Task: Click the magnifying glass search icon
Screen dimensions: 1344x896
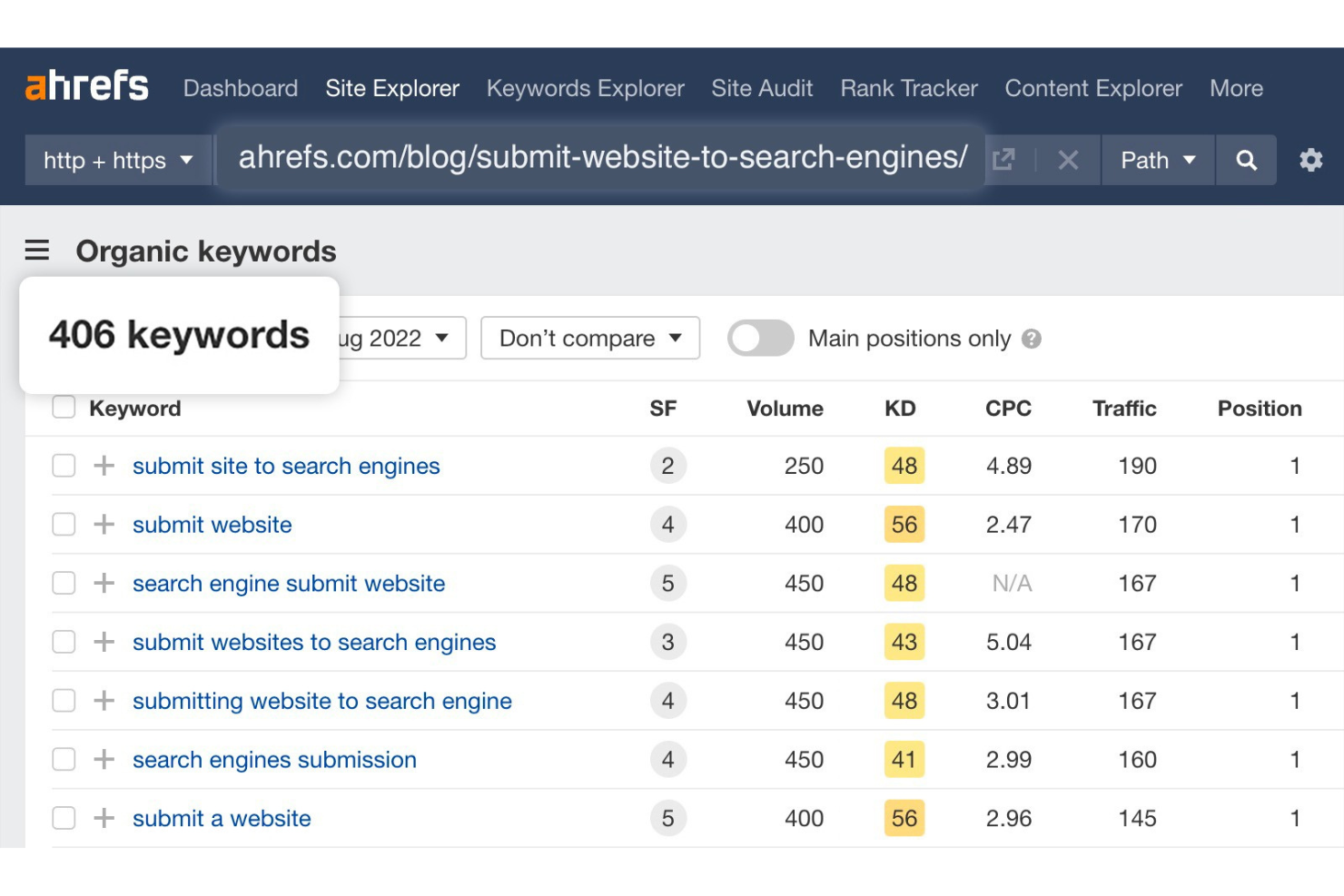Action: [x=1246, y=160]
